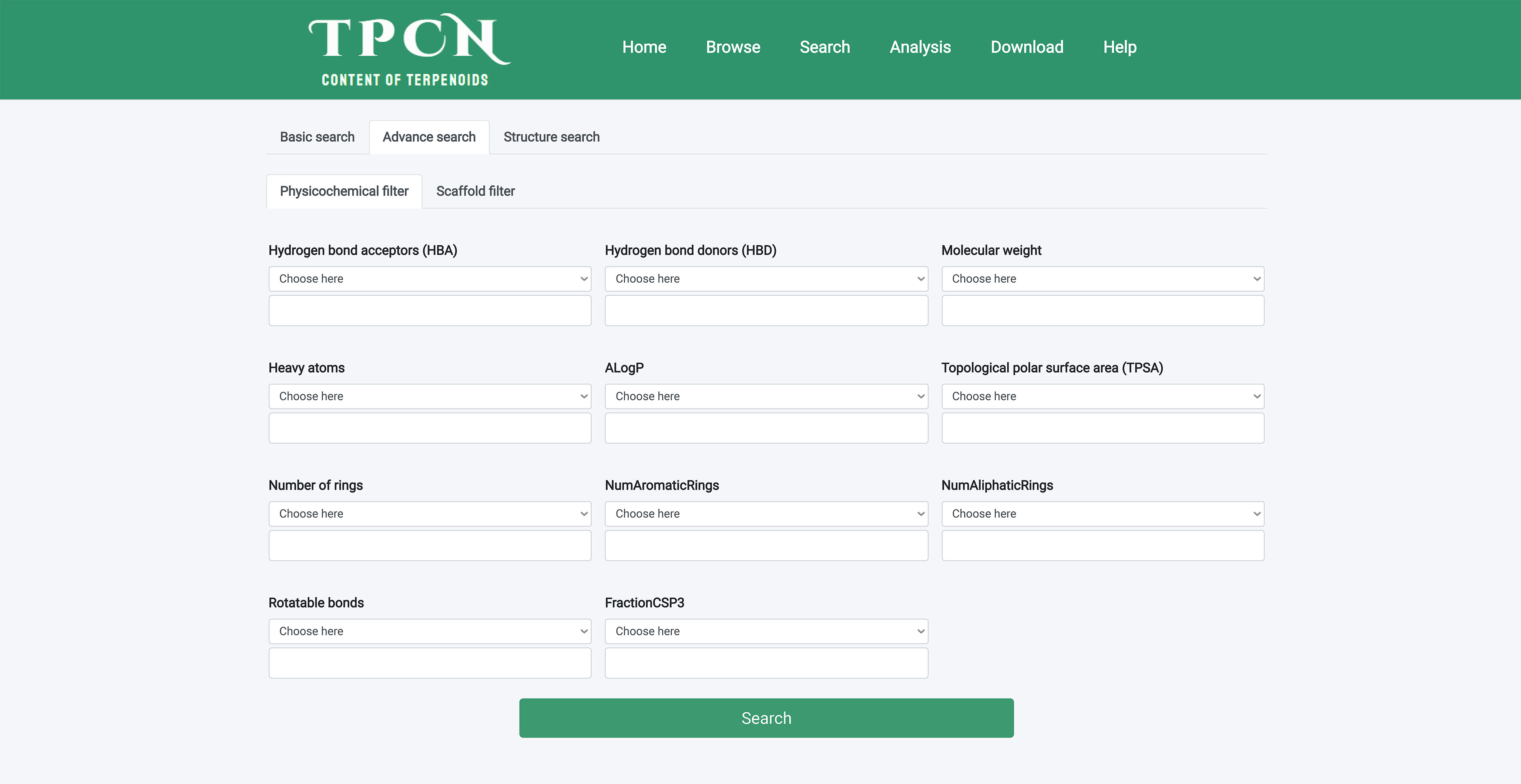This screenshot has width=1521, height=784.
Task: Open the NumAromaticRings dropdown
Action: (x=766, y=514)
